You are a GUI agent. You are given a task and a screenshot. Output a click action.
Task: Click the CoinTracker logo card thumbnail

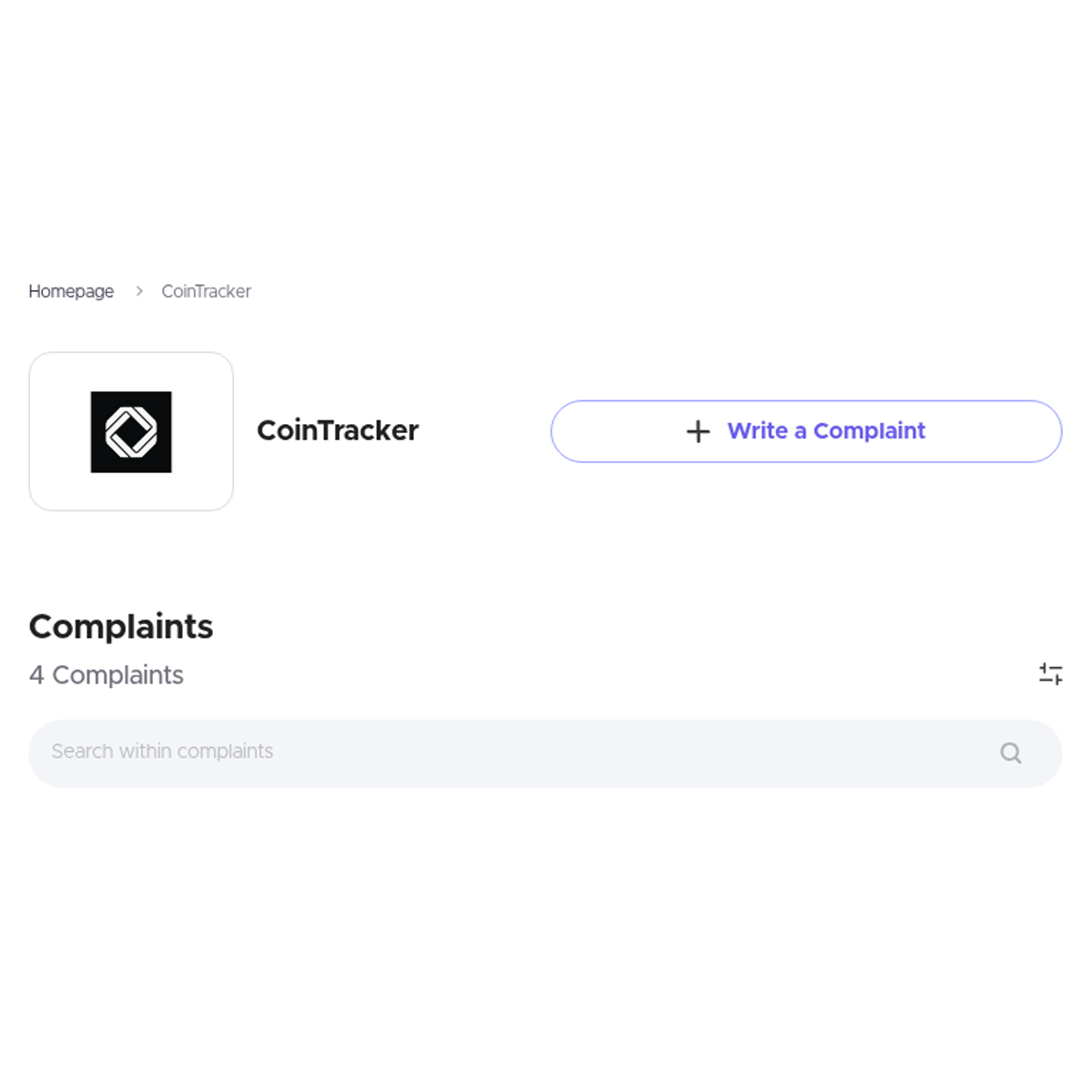coord(130,430)
